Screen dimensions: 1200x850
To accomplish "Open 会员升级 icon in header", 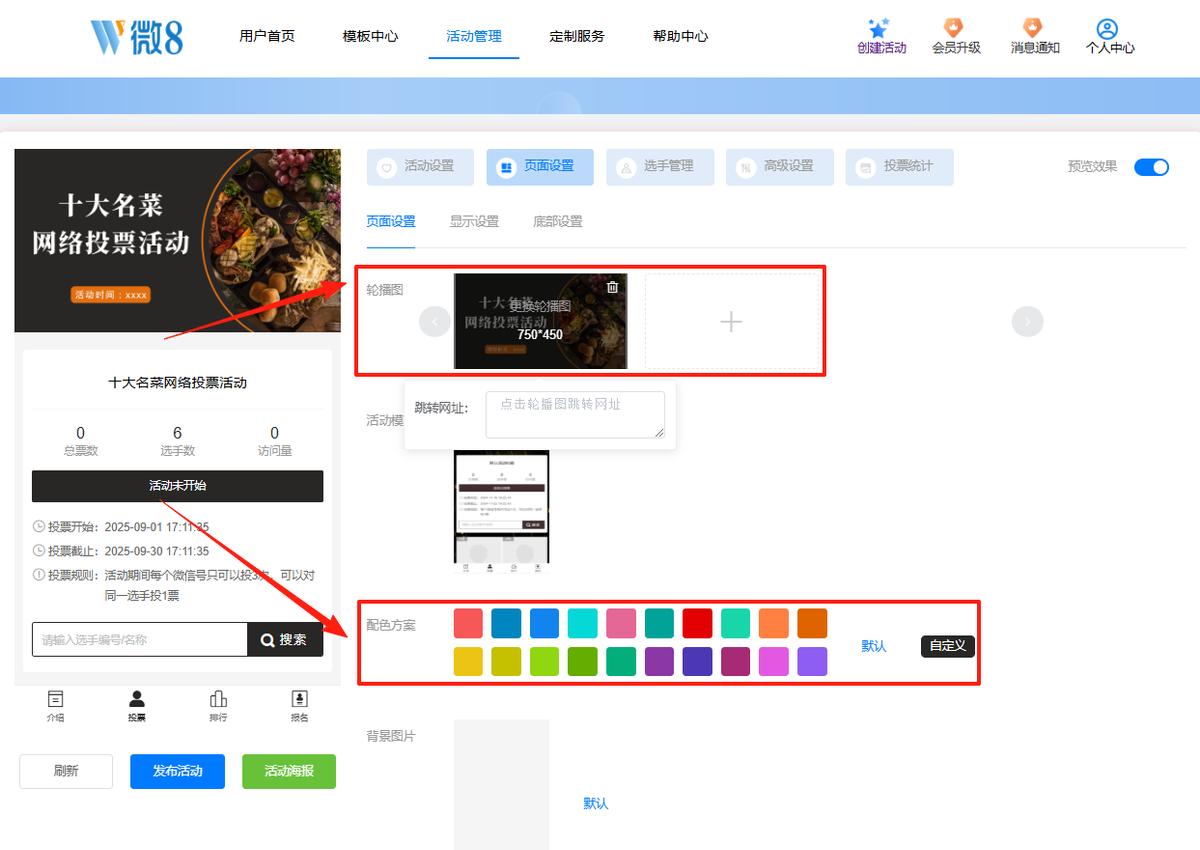I will point(955,27).
